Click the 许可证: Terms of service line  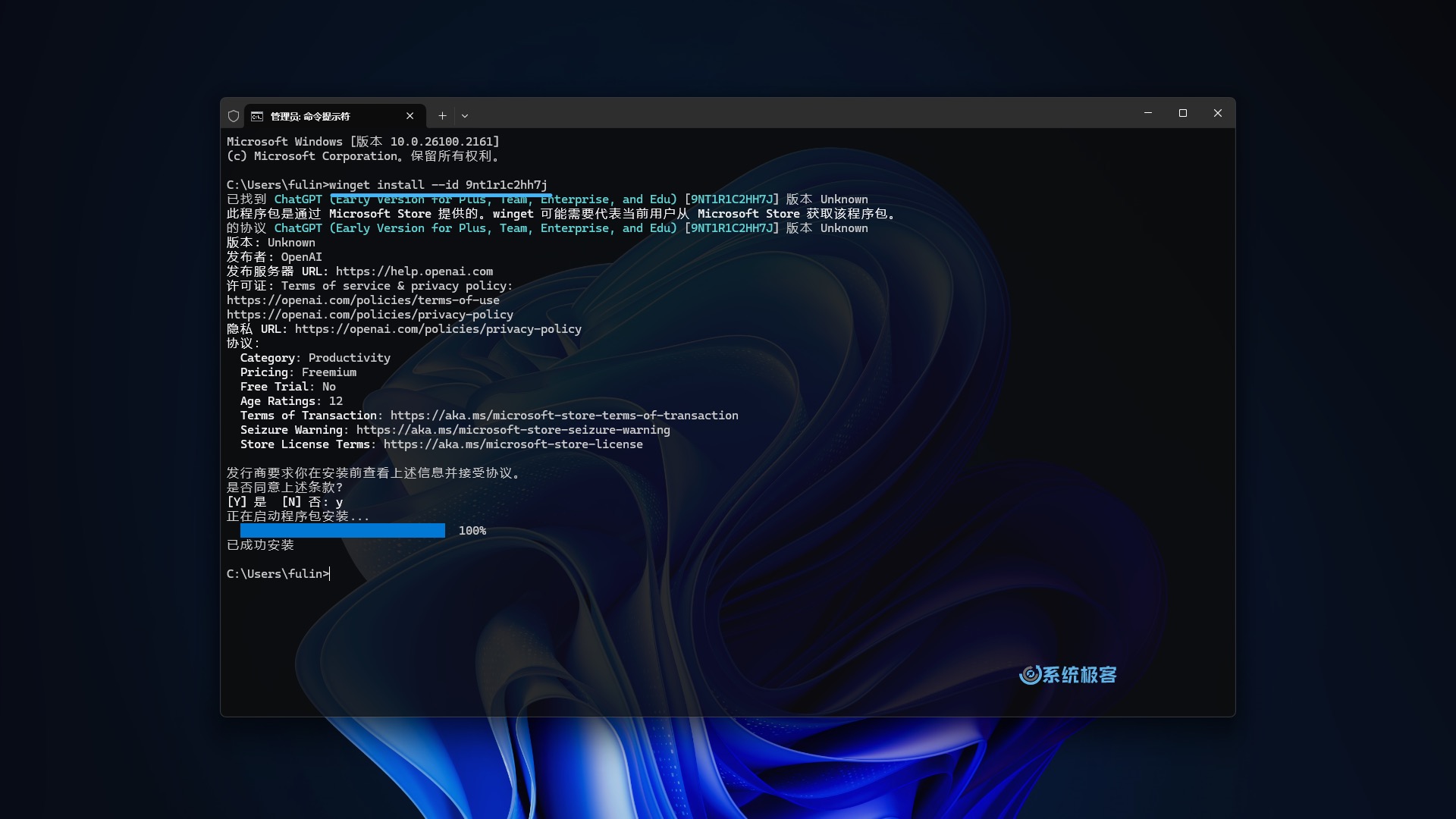370,286
